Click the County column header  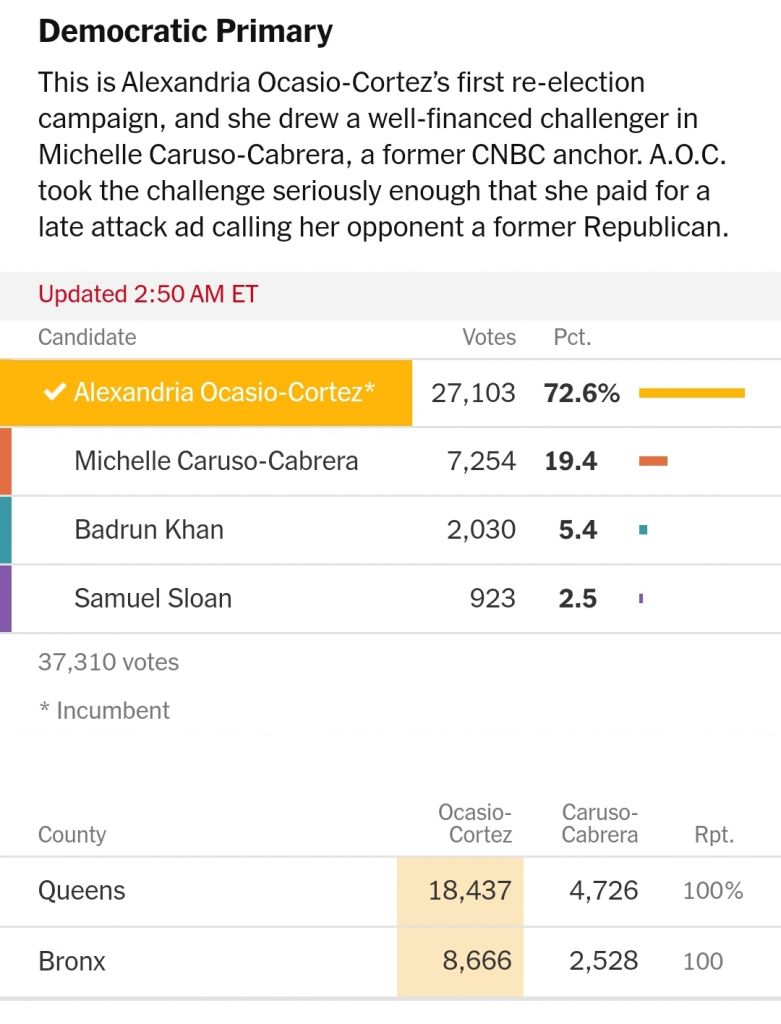[72, 834]
